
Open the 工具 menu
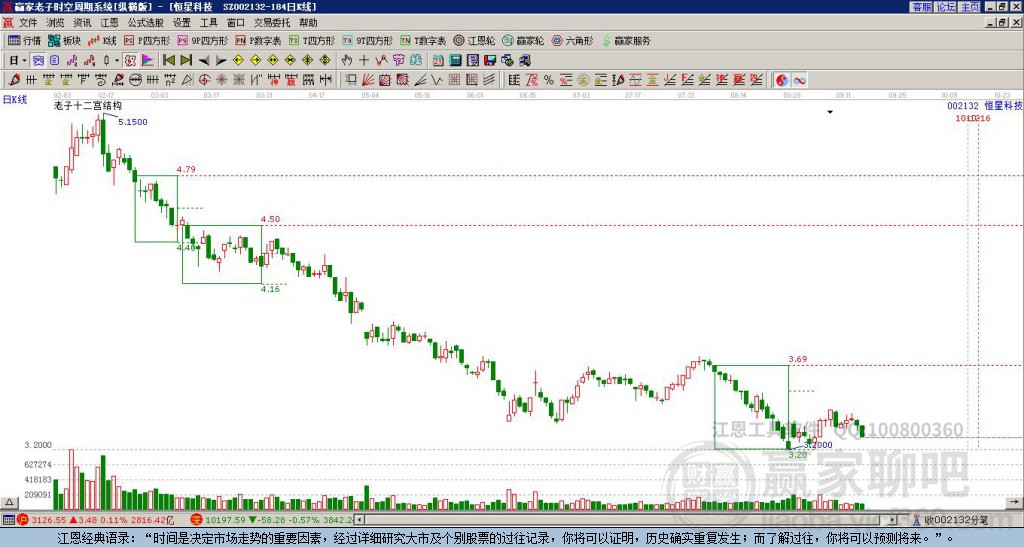click(x=209, y=23)
